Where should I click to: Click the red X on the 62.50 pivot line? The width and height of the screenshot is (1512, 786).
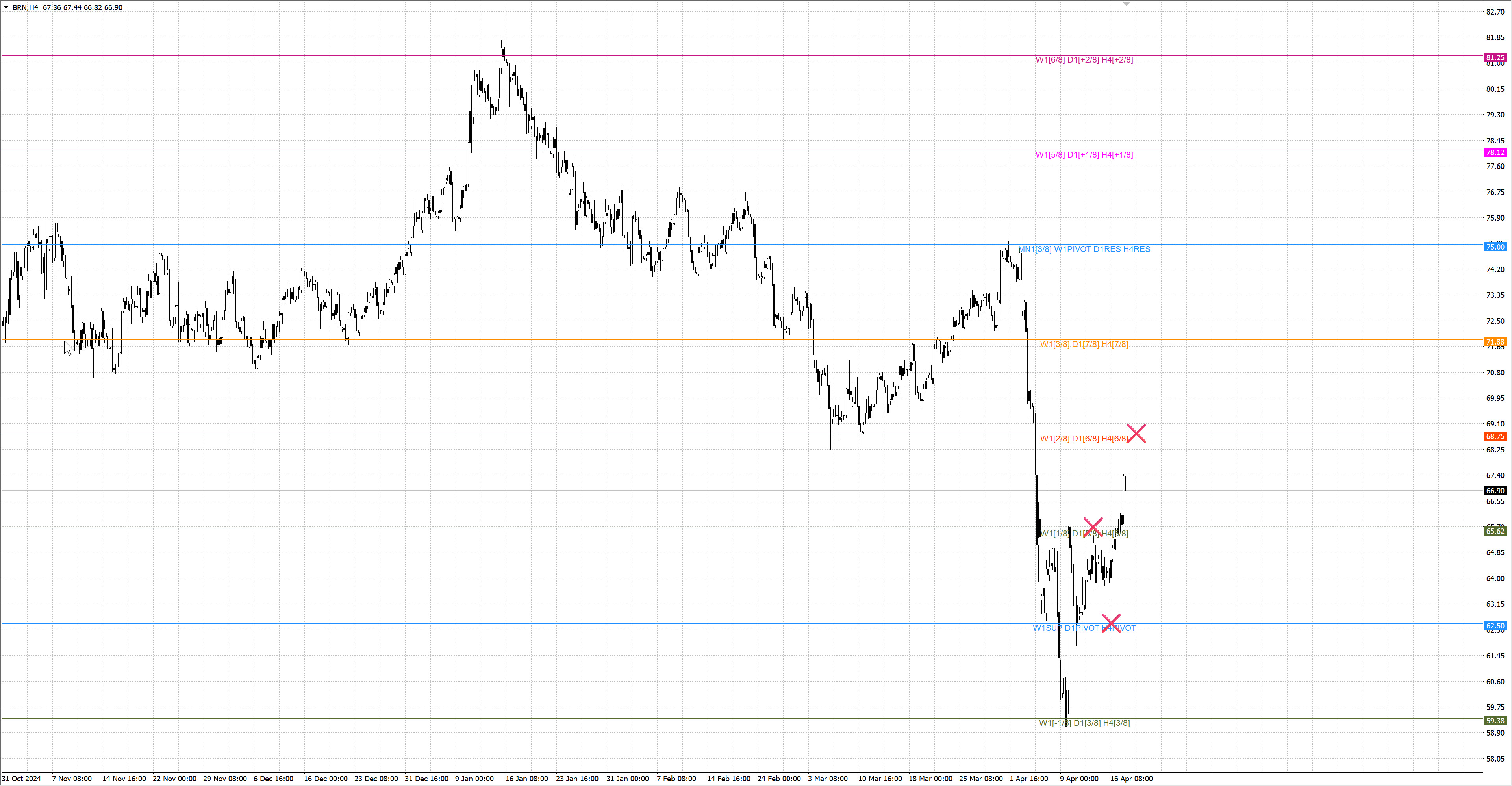click(x=1111, y=623)
